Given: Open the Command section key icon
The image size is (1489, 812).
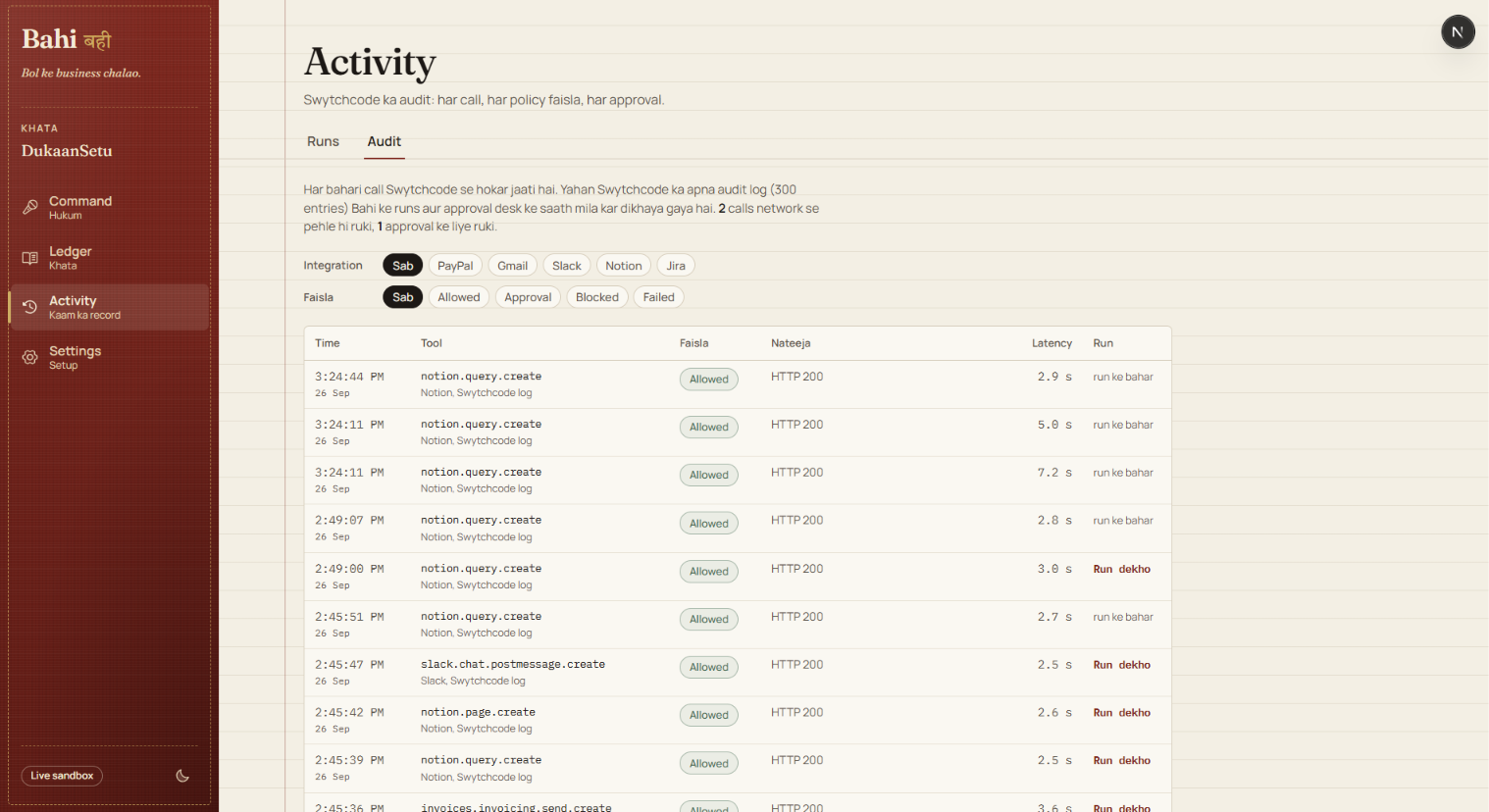Looking at the screenshot, I should click(x=30, y=207).
